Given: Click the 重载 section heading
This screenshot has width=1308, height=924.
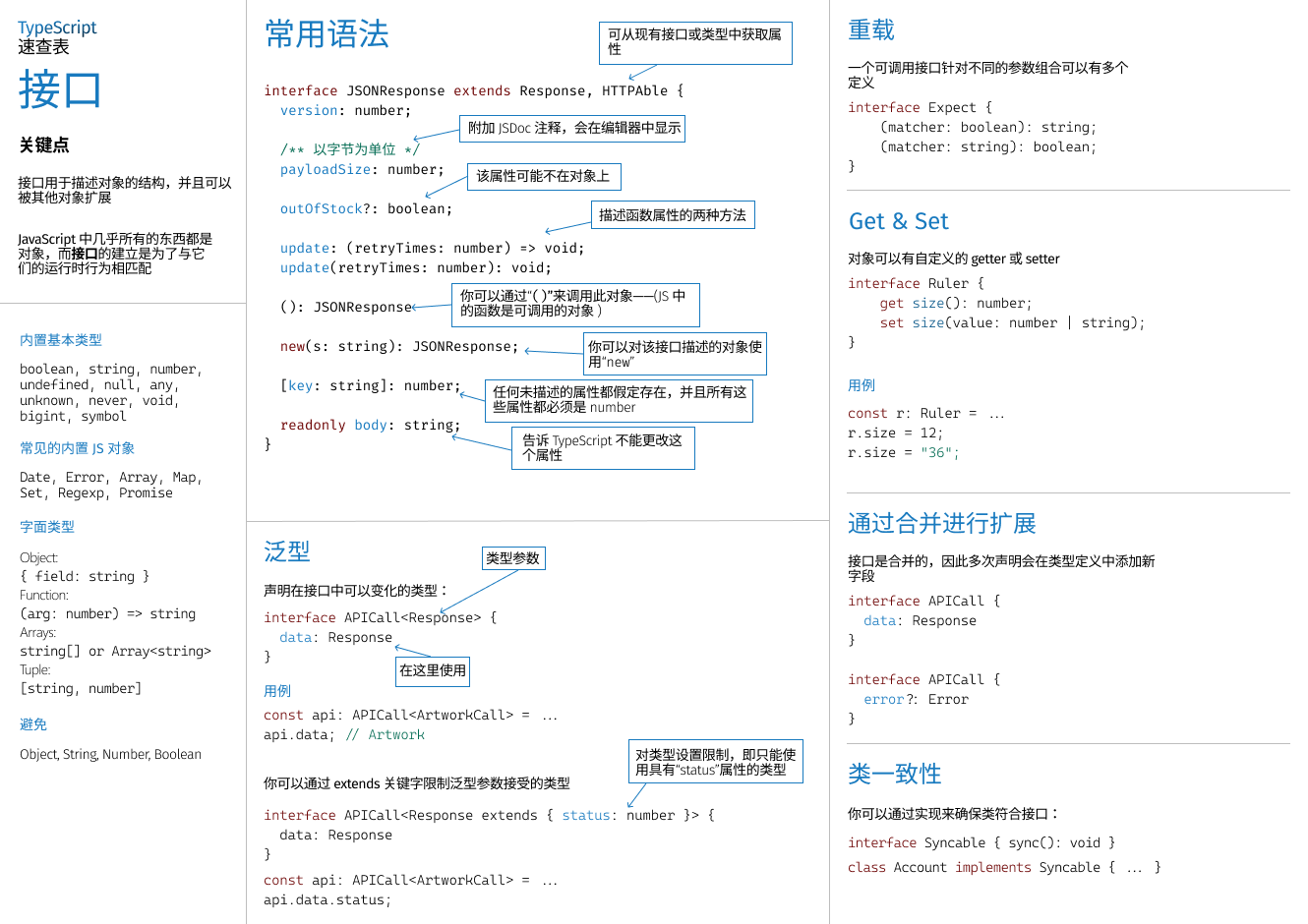Looking at the screenshot, I should click(x=871, y=29).
